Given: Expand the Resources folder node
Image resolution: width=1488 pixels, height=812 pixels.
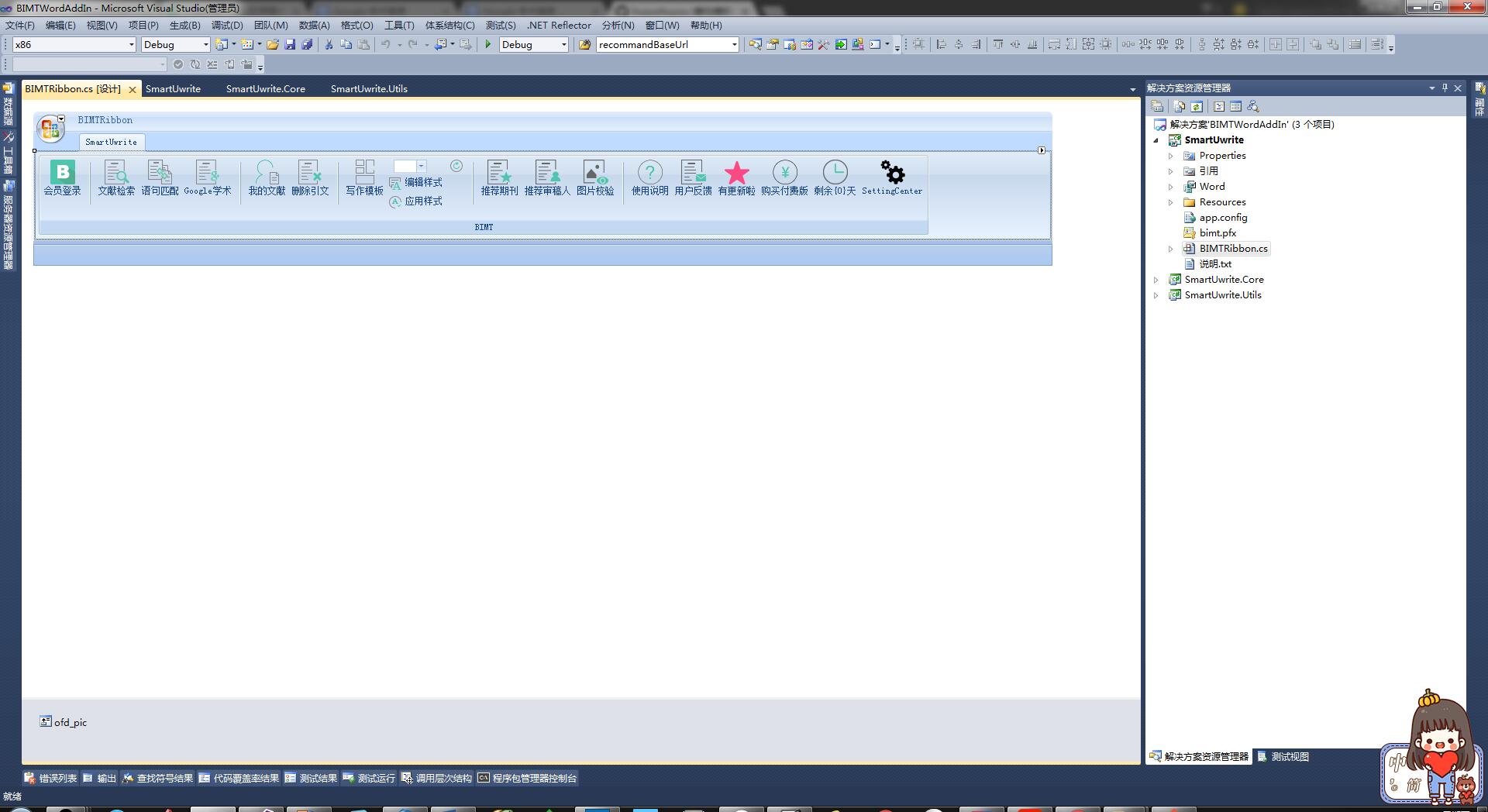Looking at the screenshot, I should pos(1171,202).
